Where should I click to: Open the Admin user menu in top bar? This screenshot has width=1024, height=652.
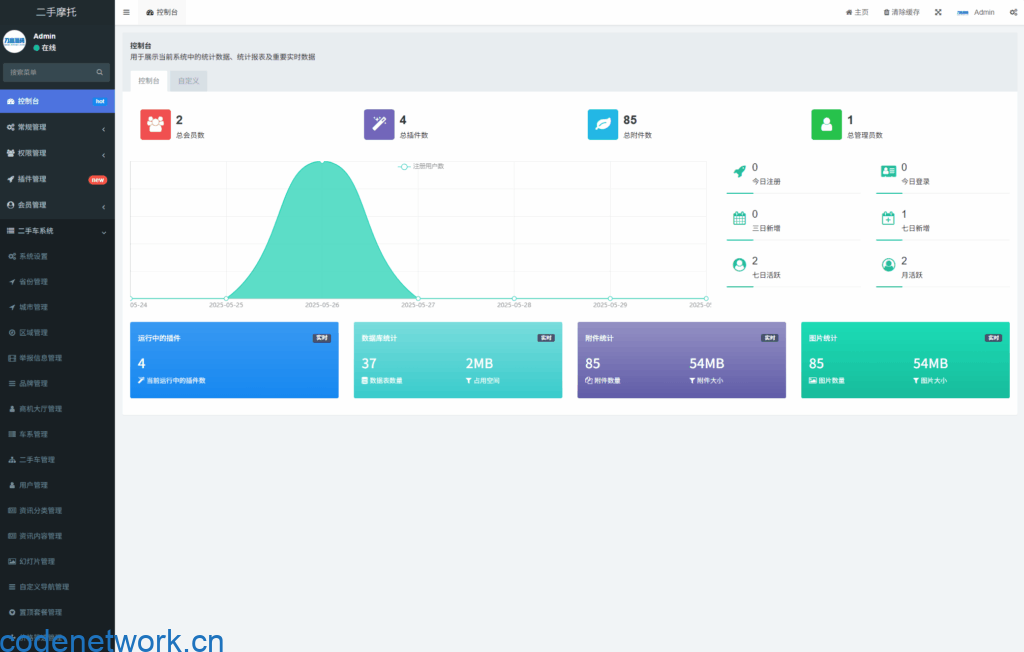(976, 12)
